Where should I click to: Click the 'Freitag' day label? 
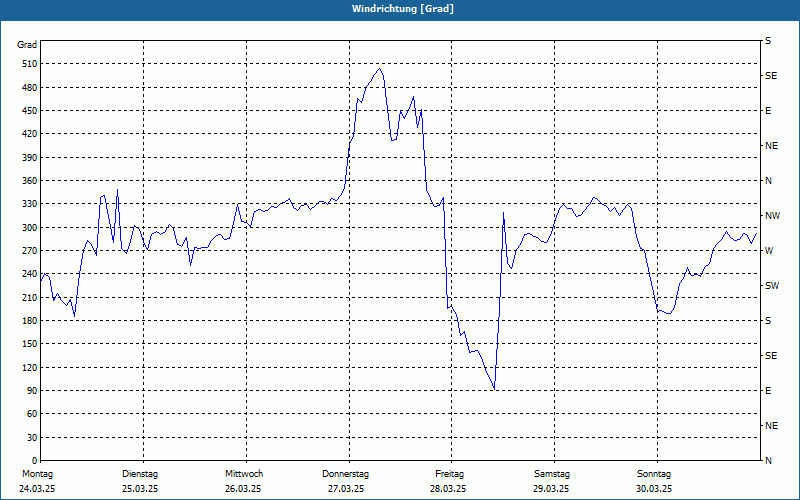(449, 474)
